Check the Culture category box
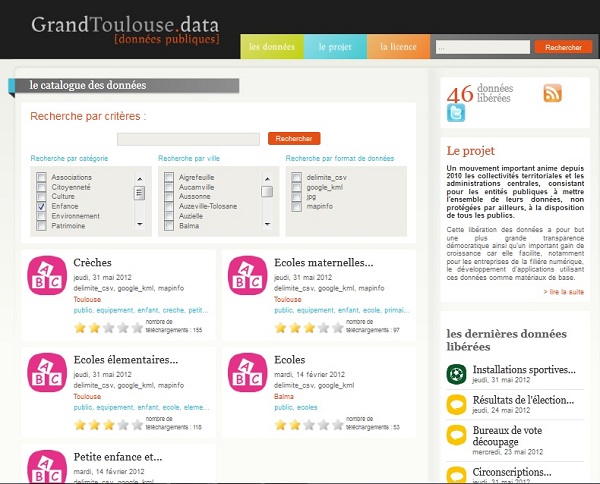600x484 pixels. pyautogui.click(x=41, y=197)
